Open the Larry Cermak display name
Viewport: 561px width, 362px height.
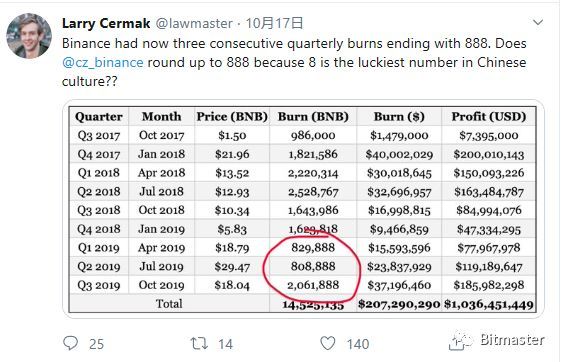(106, 24)
